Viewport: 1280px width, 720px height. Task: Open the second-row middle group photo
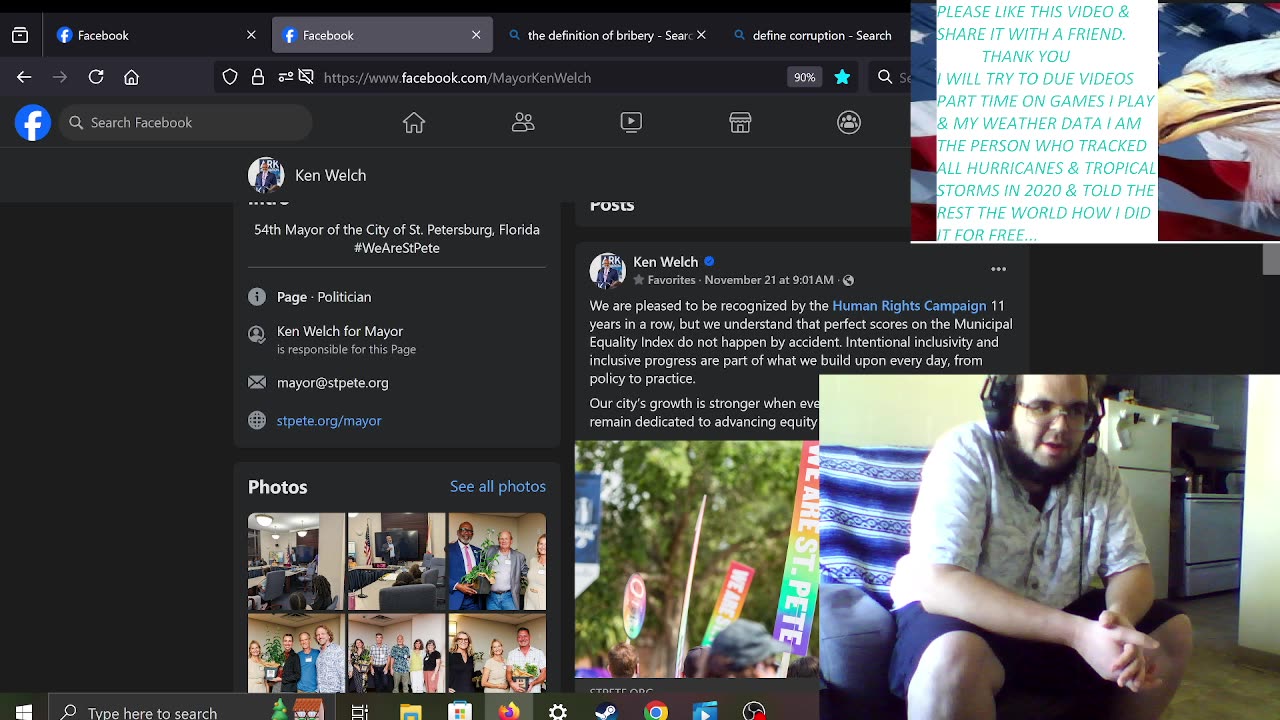tap(396, 652)
